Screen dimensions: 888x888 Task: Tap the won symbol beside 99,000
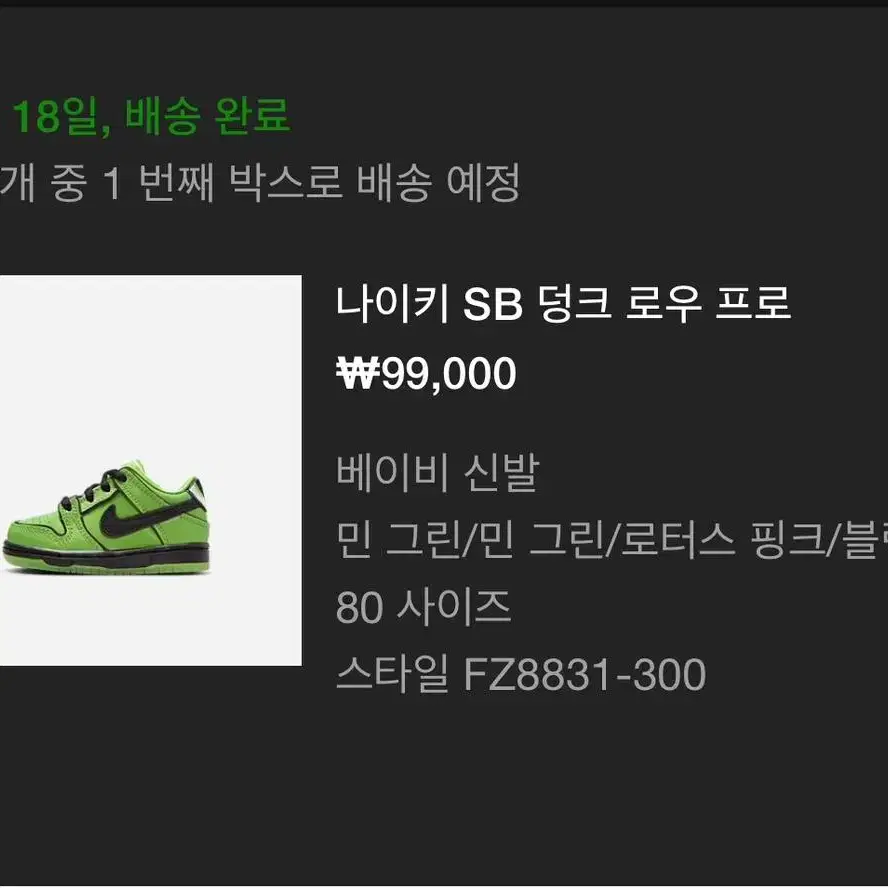point(357,373)
